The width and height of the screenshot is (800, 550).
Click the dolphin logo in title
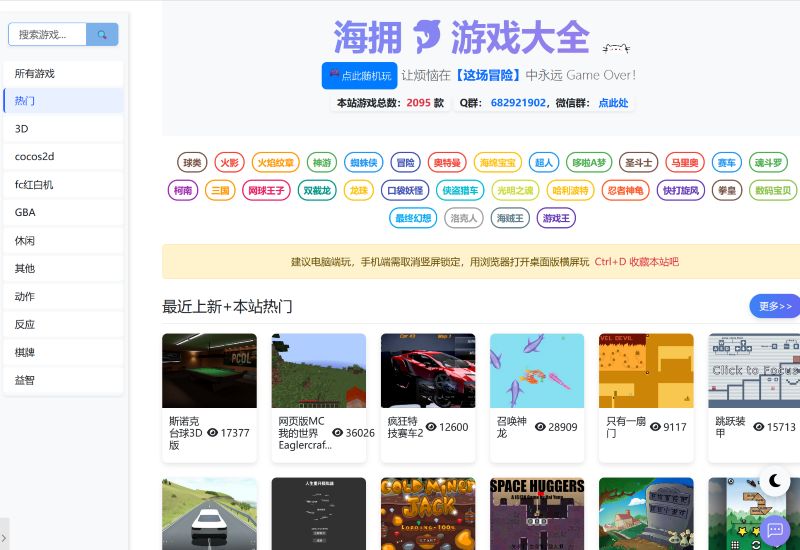(x=426, y=36)
